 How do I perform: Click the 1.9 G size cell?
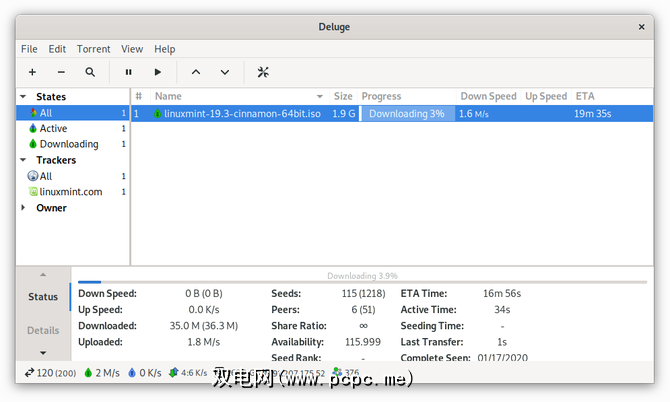pyautogui.click(x=344, y=114)
